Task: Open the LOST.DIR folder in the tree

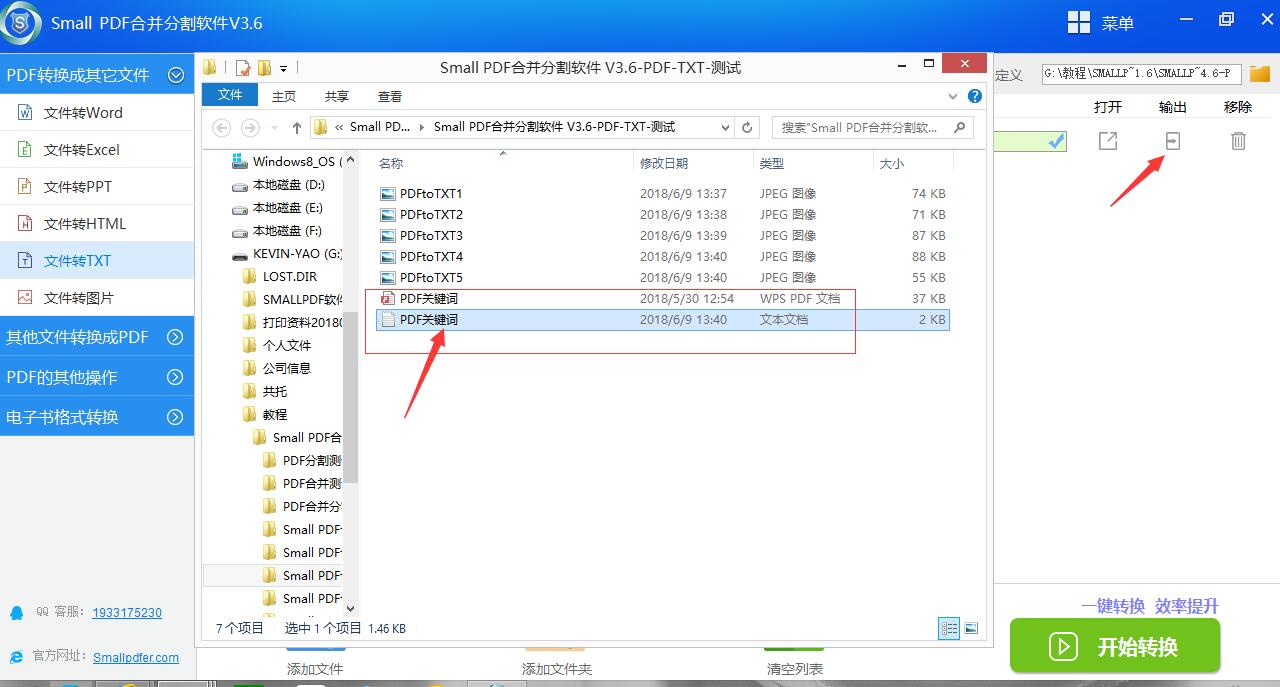Action: [x=281, y=276]
